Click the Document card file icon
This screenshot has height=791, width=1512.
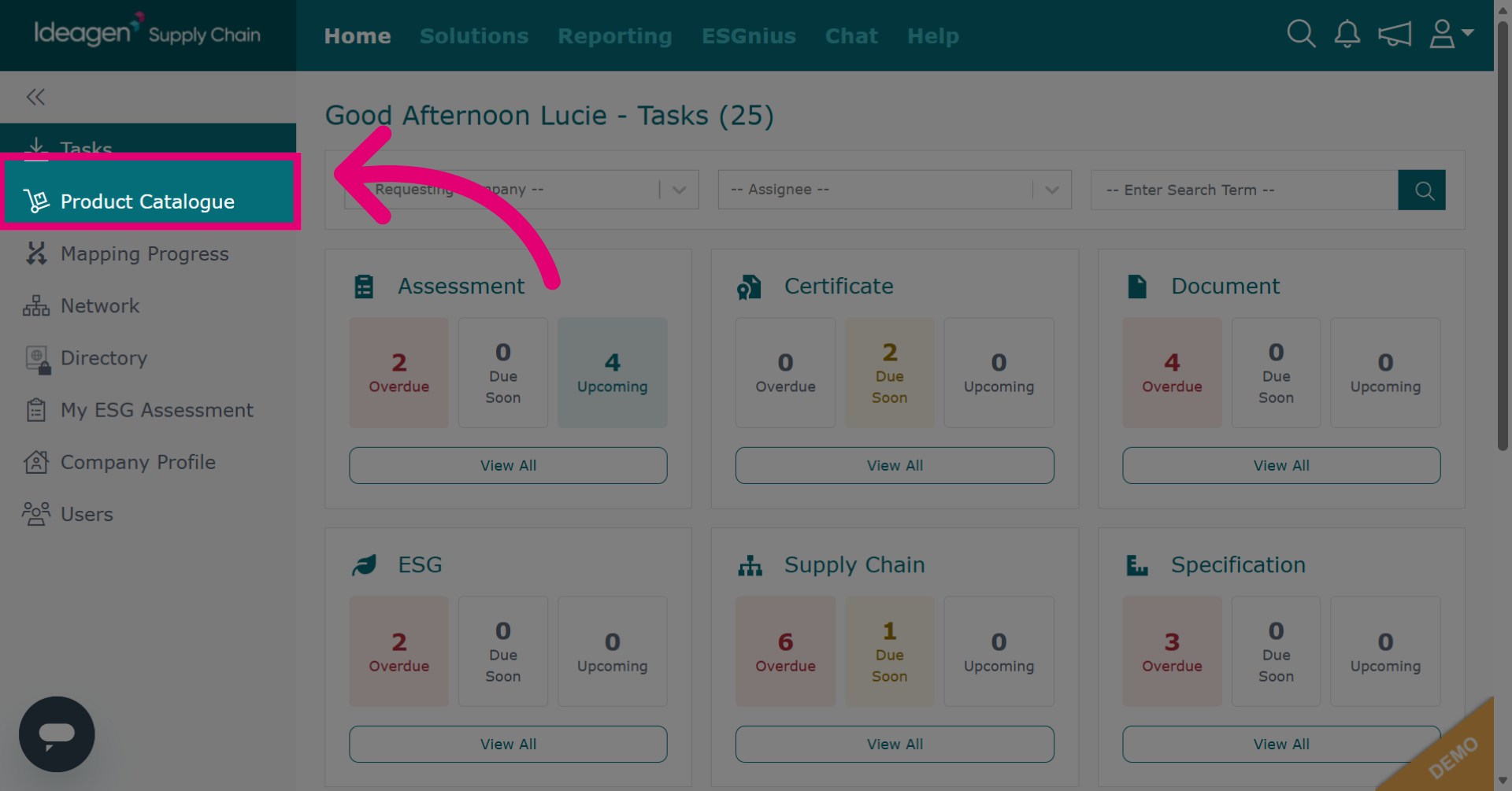click(x=1137, y=286)
